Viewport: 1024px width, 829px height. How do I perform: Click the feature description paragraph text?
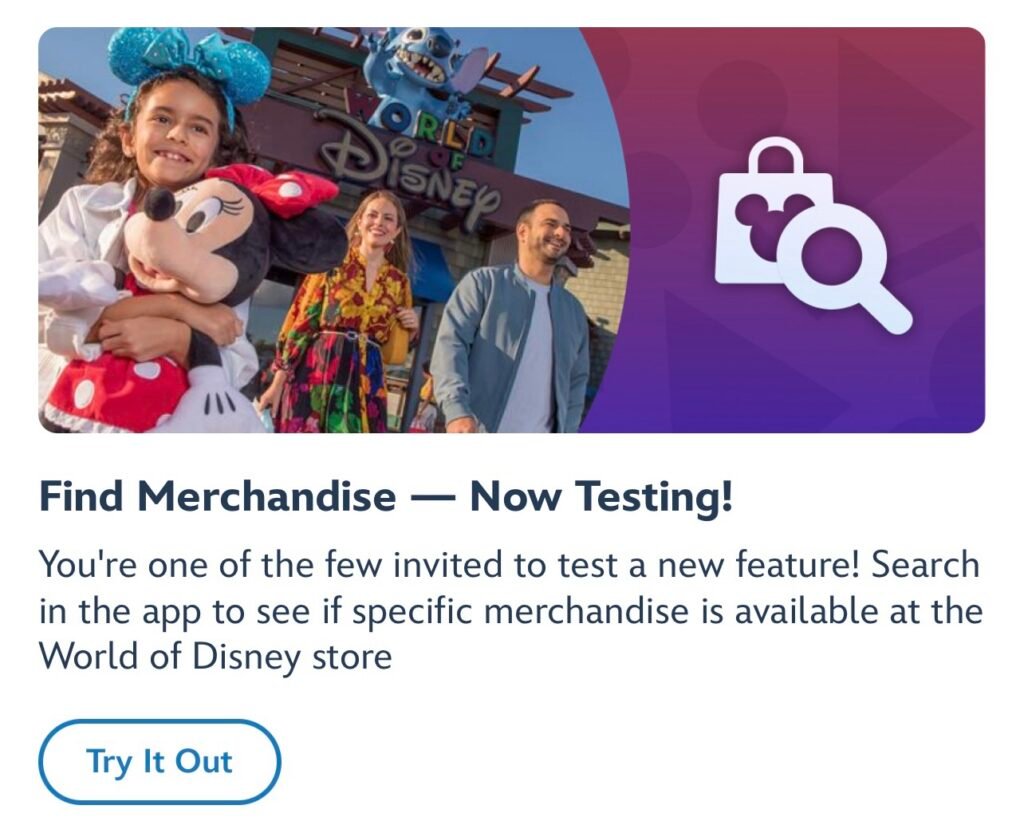(510, 611)
